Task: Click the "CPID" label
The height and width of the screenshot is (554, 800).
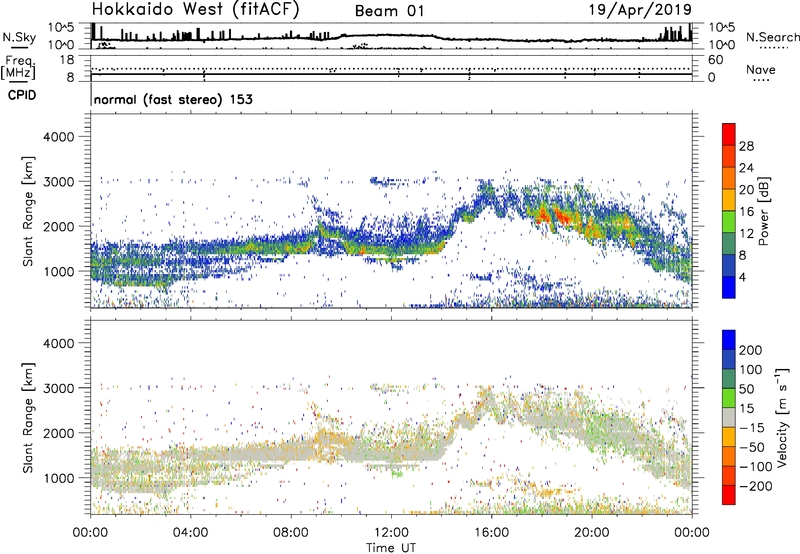Action: pos(22,95)
